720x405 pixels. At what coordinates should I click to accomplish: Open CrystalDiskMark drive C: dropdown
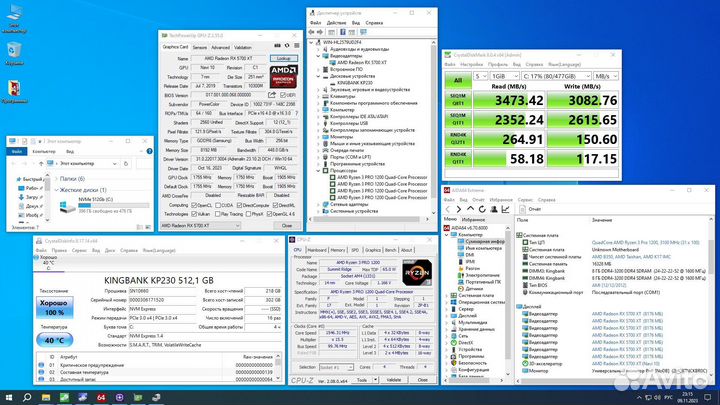pyautogui.click(x=556, y=76)
